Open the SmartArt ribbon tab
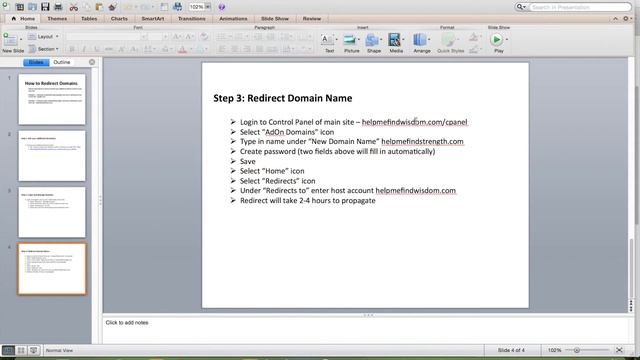This screenshot has height=360, width=640. [x=153, y=19]
